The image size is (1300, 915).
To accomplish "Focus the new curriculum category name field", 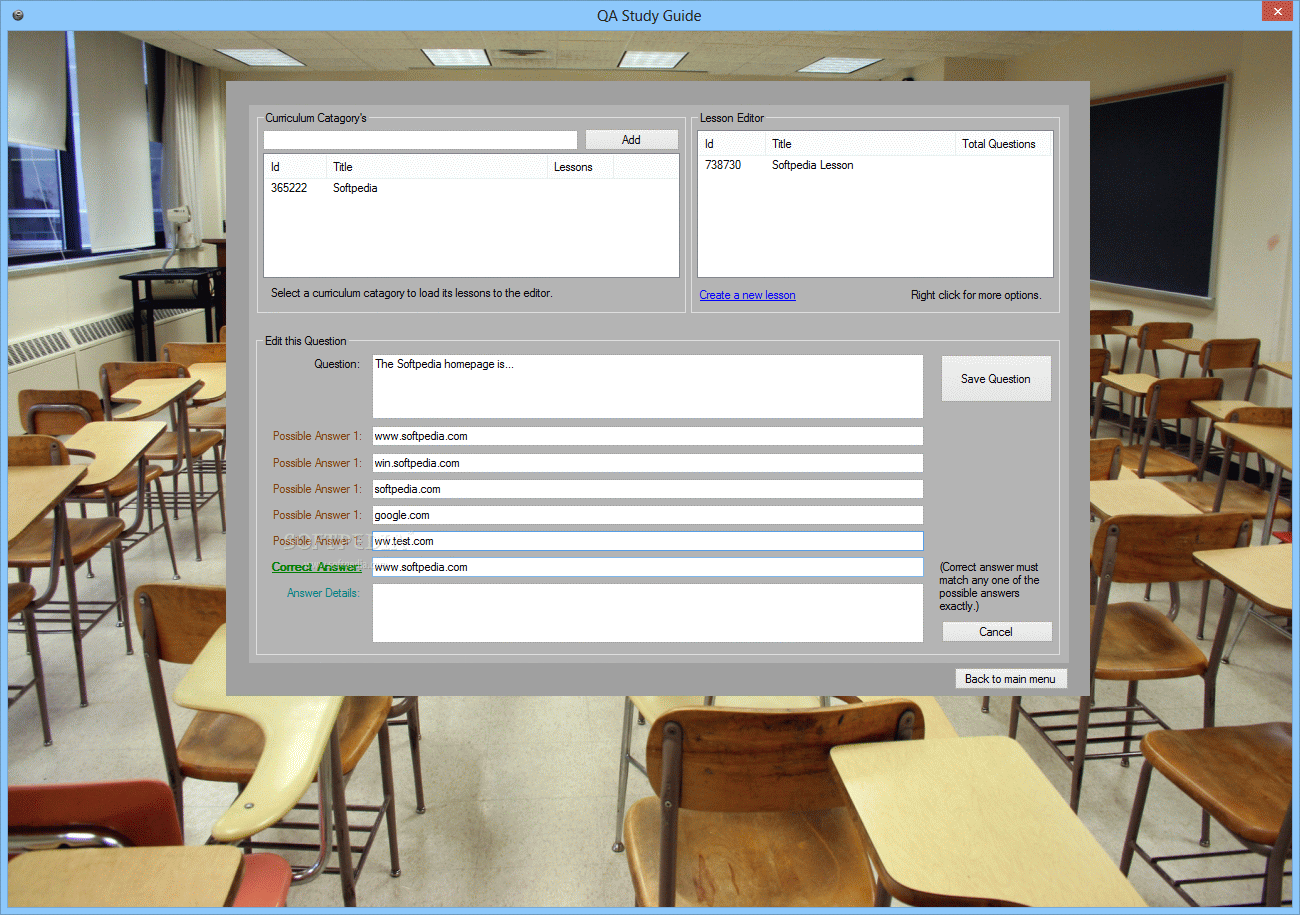I will click(x=420, y=140).
